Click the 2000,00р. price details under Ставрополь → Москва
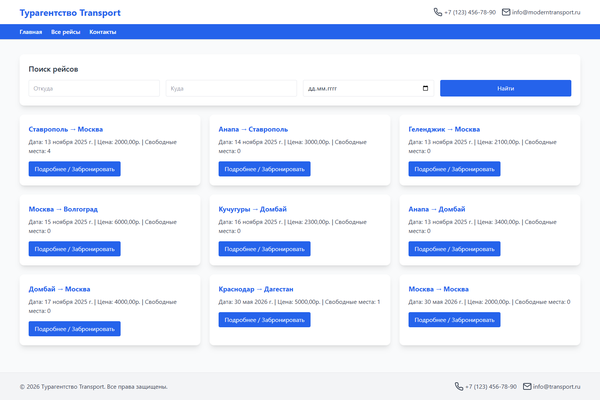Image resolution: width=600 pixels, height=400 pixels. tap(103, 147)
